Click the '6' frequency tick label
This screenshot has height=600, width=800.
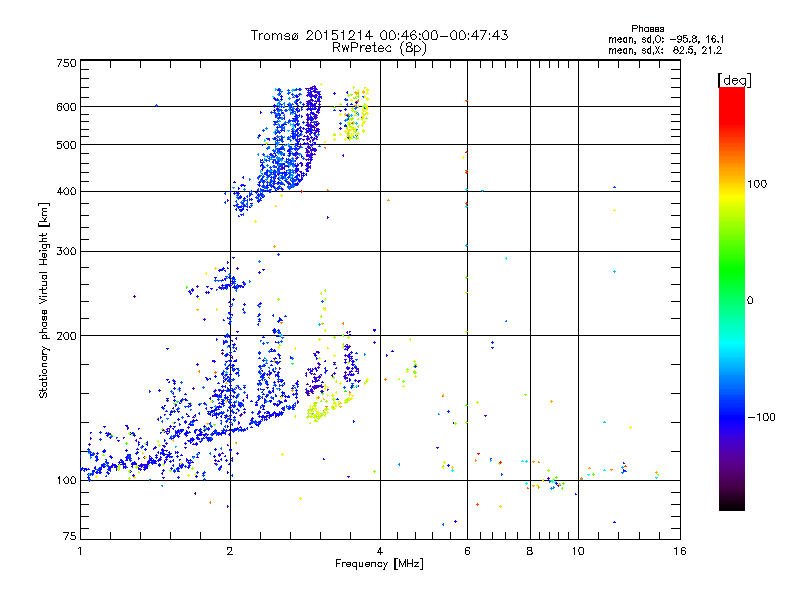pyautogui.click(x=467, y=551)
